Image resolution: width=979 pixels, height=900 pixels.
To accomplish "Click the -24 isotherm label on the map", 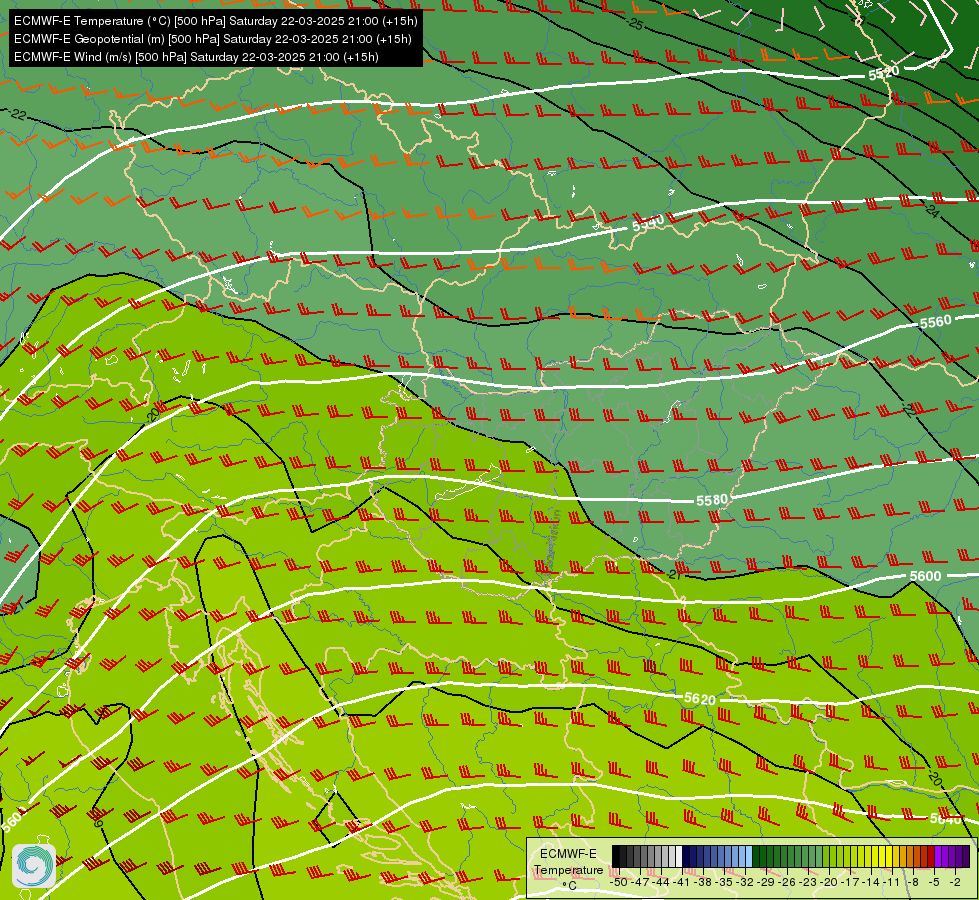I will coord(932,211).
